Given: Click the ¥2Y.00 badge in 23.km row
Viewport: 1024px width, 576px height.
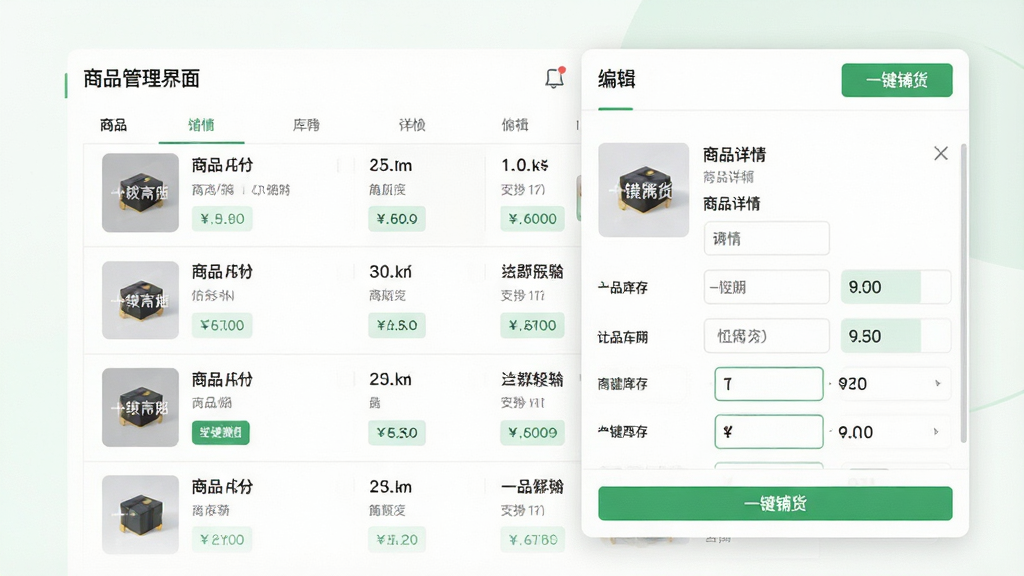Looking at the screenshot, I should pos(222,539).
